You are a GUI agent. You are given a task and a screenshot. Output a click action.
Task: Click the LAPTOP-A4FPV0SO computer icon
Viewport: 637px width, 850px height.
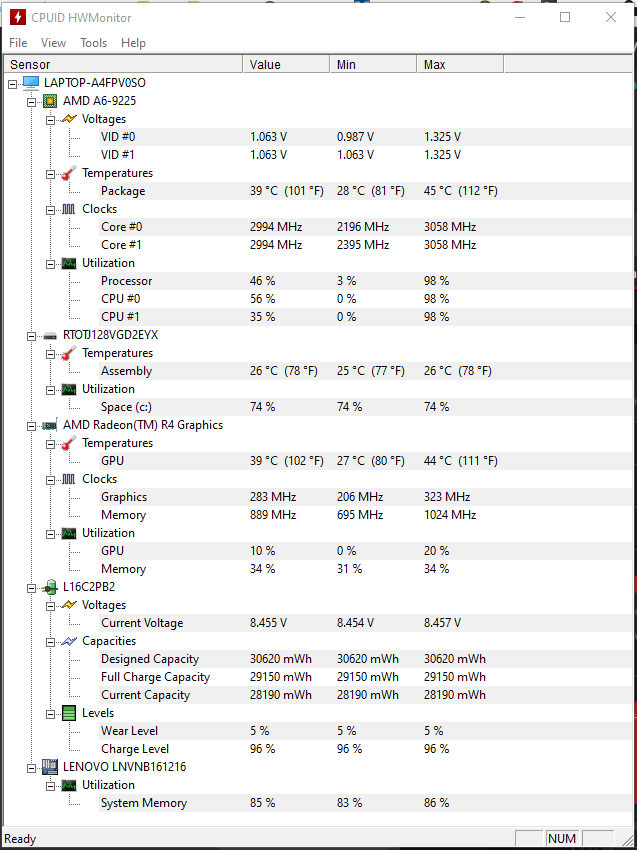click(x=31, y=83)
